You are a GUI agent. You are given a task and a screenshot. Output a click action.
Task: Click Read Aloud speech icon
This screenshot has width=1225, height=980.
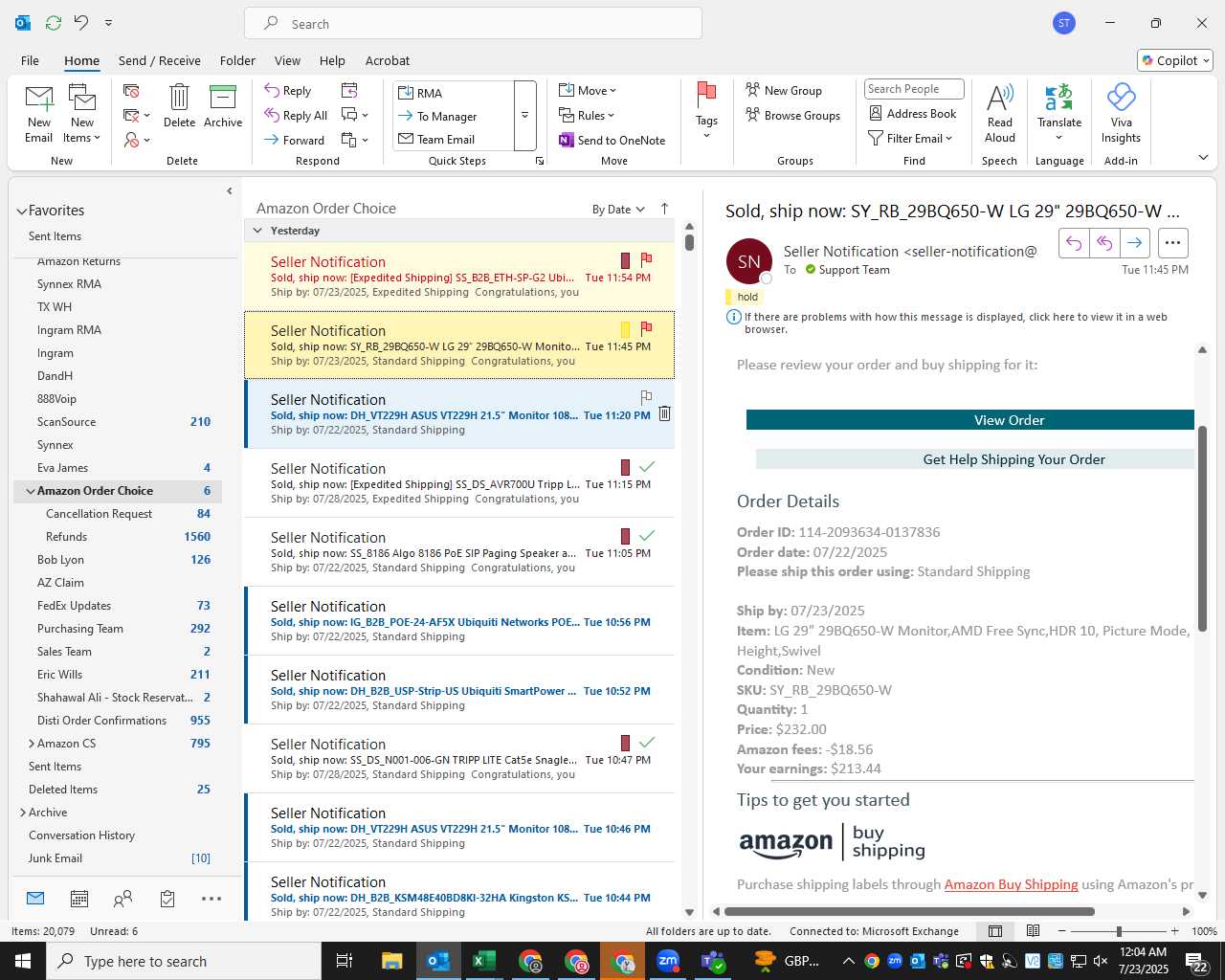point(999,98)
